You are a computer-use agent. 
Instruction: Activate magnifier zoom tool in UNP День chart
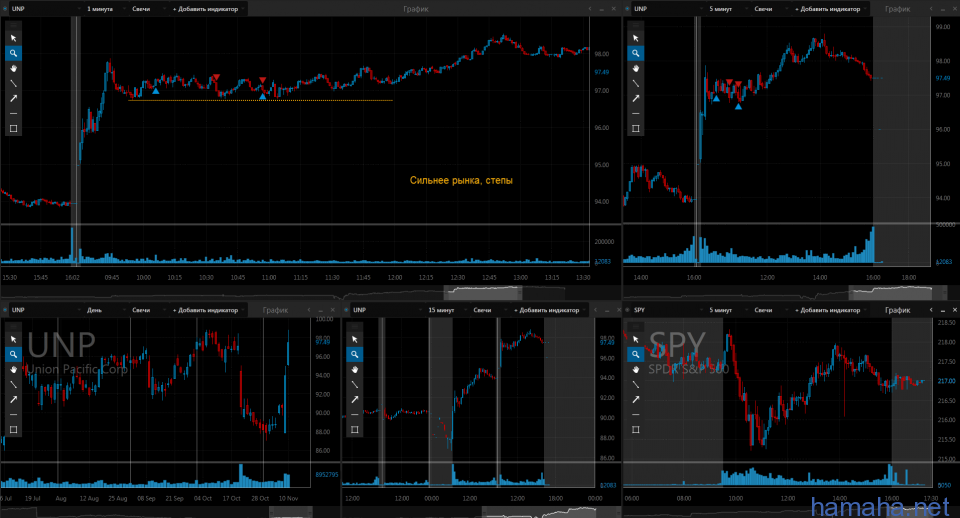(13, 354)
